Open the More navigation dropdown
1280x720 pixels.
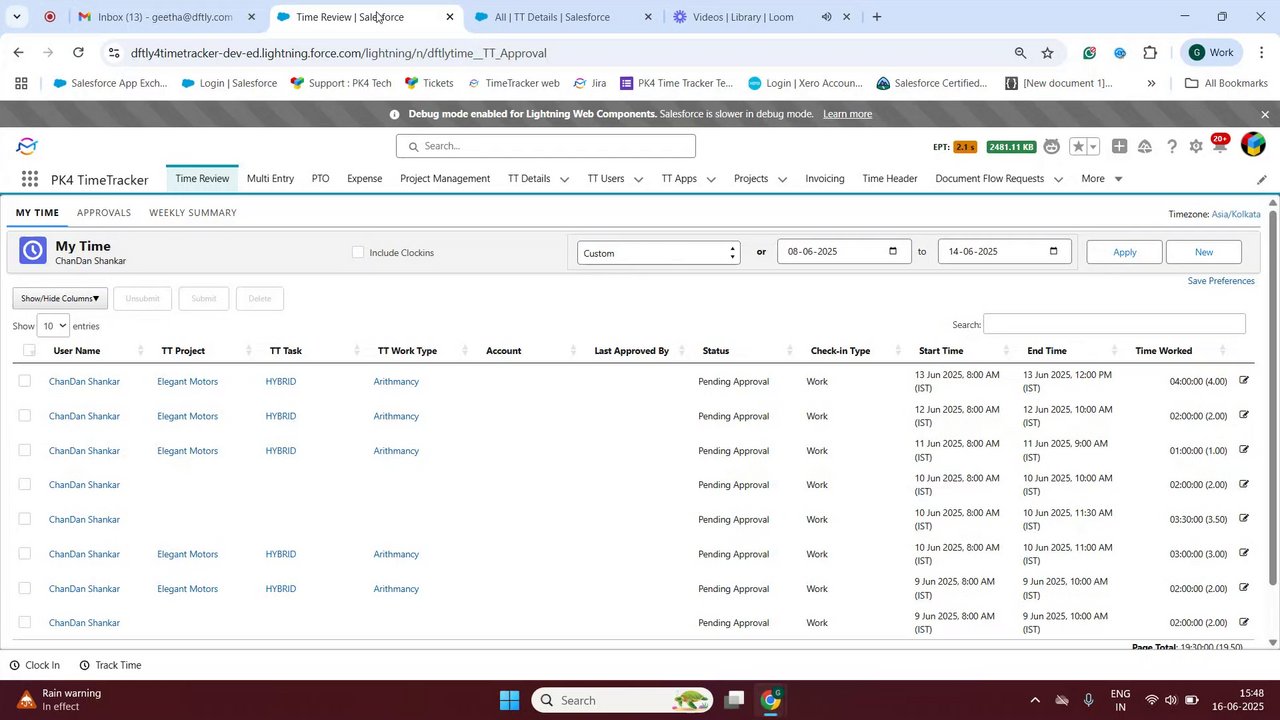1102,179
